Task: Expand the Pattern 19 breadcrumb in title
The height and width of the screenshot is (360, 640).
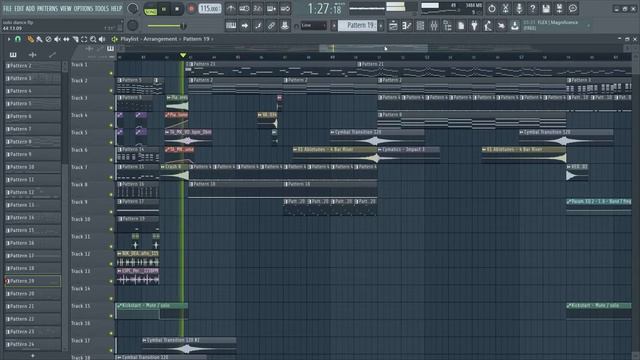Action: click(196, 39)
